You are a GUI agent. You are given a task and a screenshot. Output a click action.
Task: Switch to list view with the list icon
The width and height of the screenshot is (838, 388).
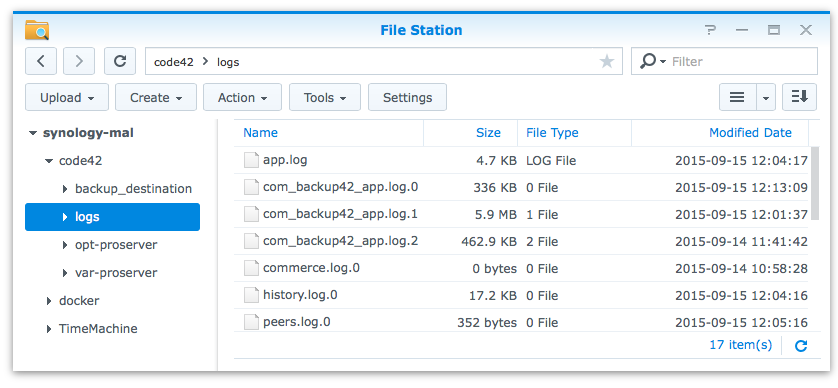738,97
